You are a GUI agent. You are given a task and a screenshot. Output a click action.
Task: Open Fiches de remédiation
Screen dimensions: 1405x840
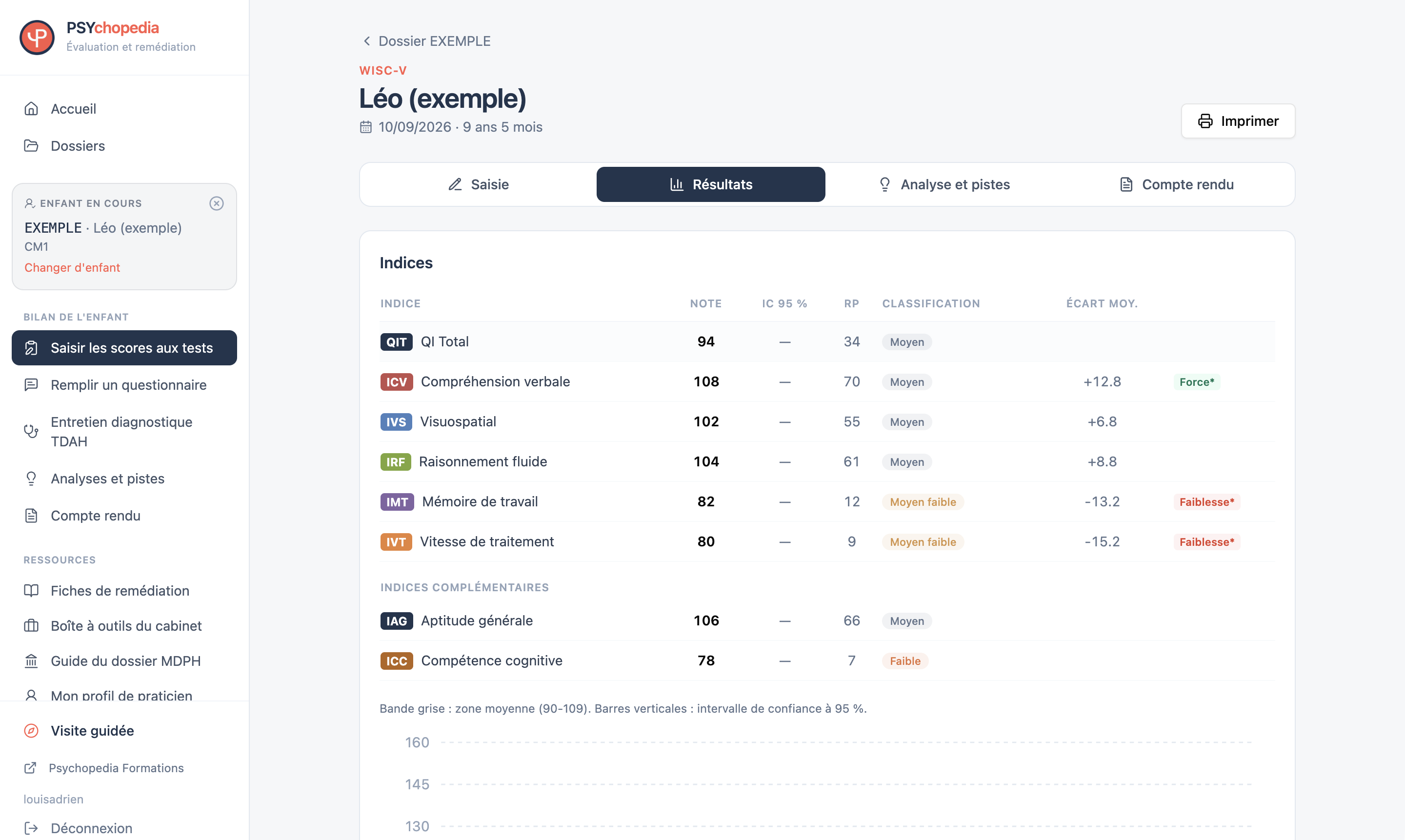pyautogui.click(x=124, y=591)
